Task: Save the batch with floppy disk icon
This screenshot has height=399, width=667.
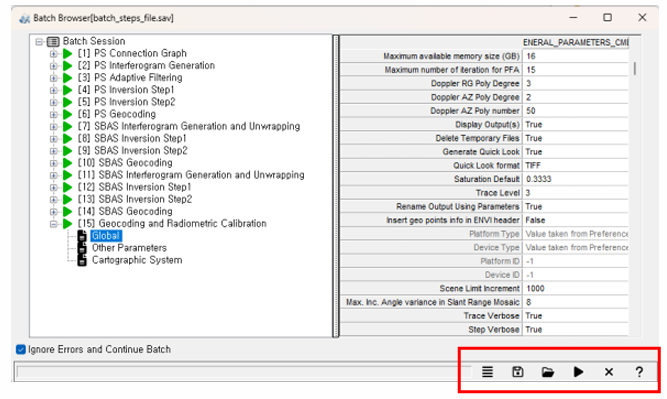Action: tap(517, 372)
